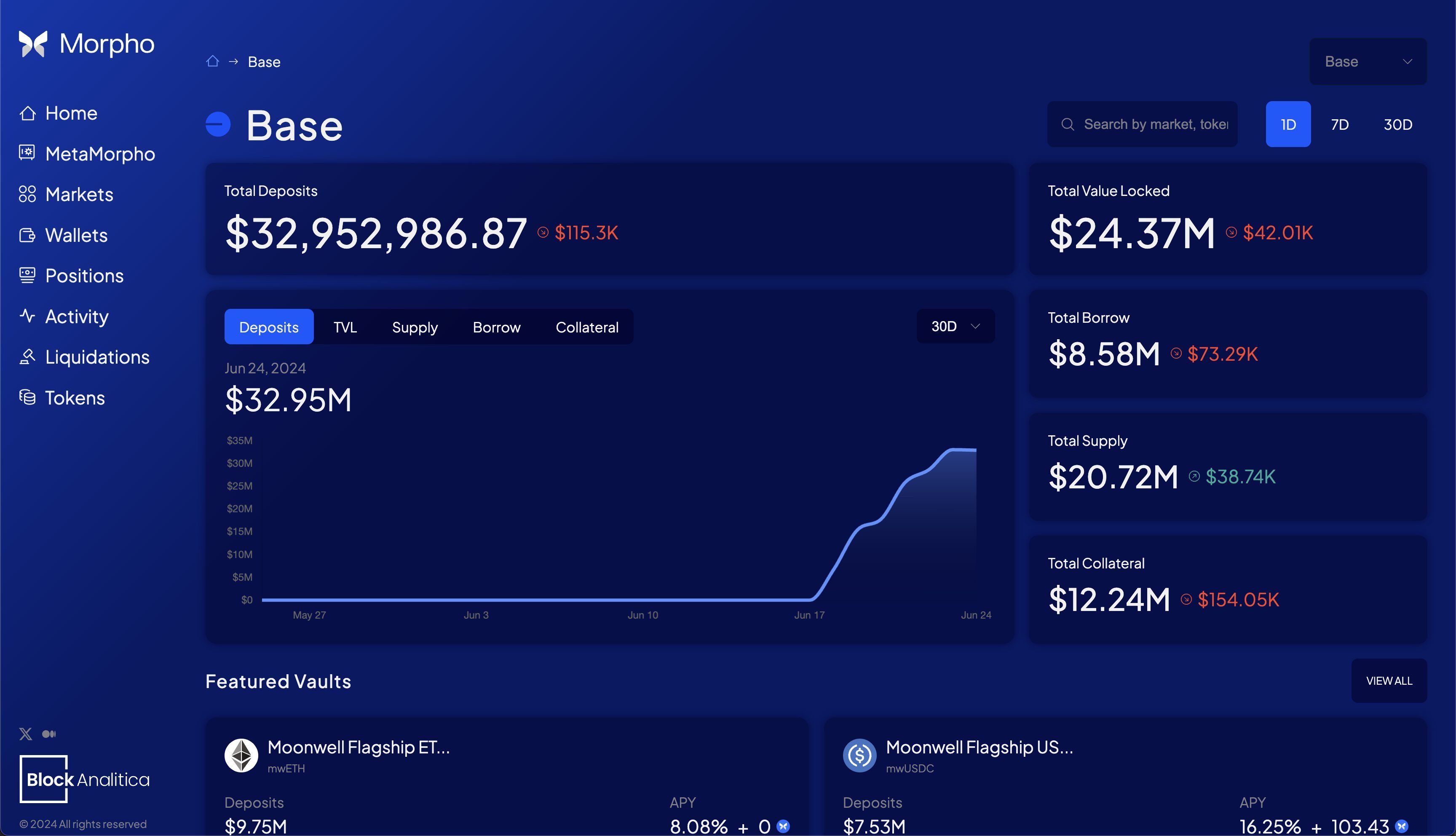Click the search magnifier icon

tap(1068, 124)
